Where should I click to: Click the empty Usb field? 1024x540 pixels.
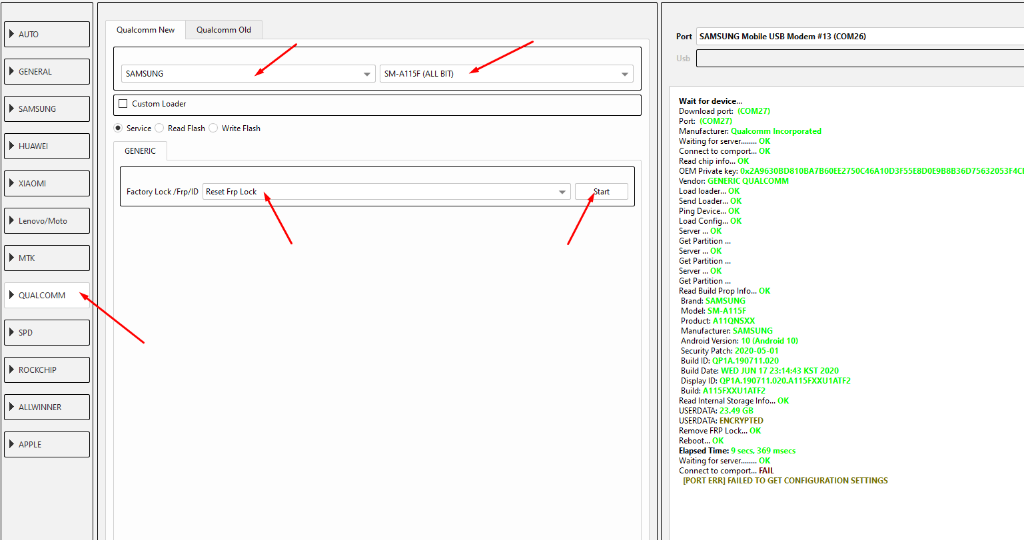coord(859,58)
